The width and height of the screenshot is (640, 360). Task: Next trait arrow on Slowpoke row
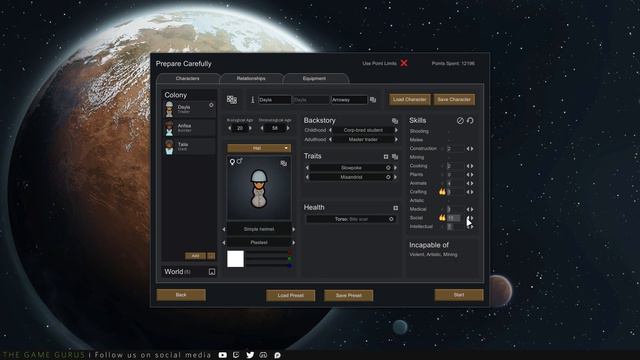point(395,168)
